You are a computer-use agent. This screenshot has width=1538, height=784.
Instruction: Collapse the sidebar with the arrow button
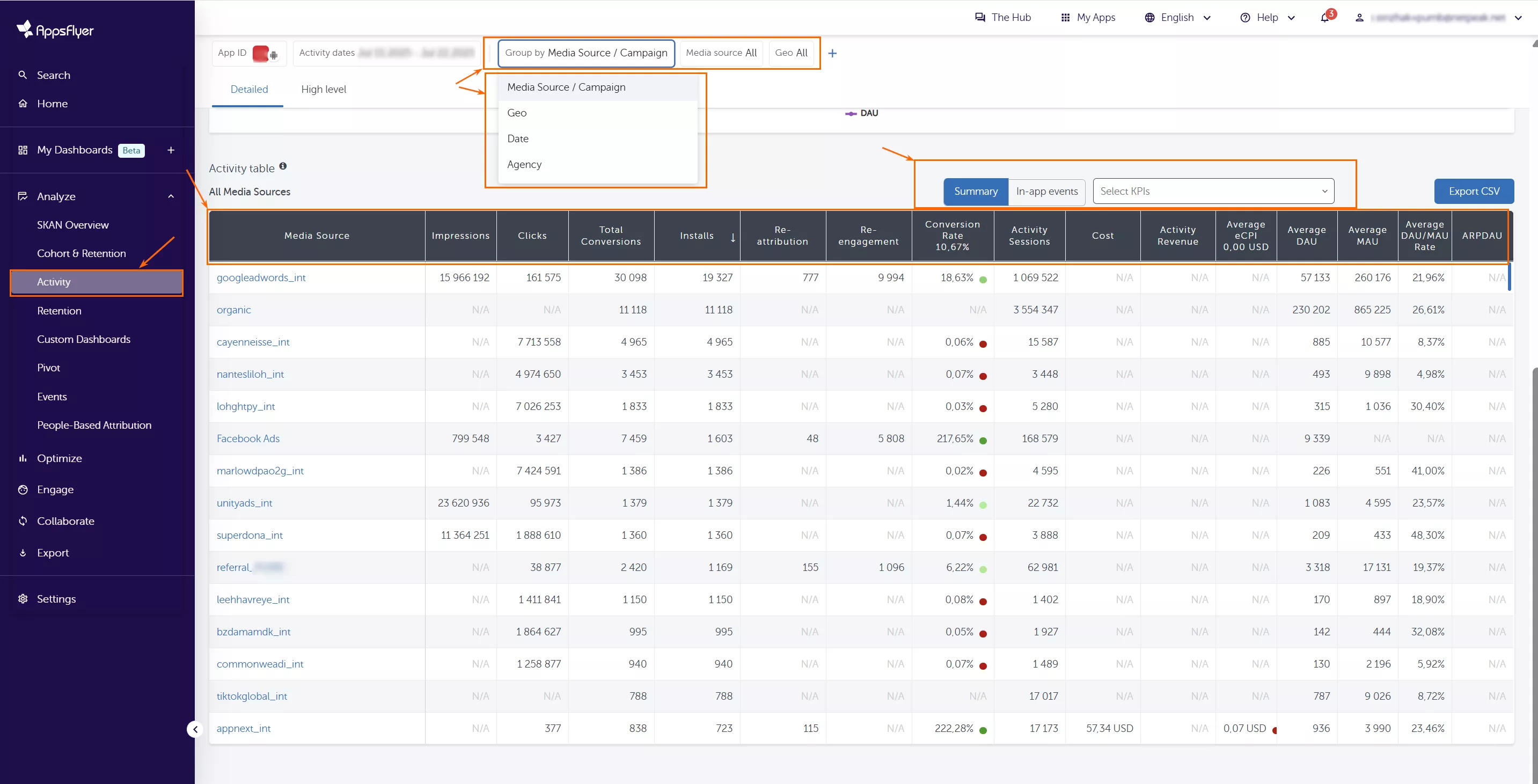click(195, 729)
